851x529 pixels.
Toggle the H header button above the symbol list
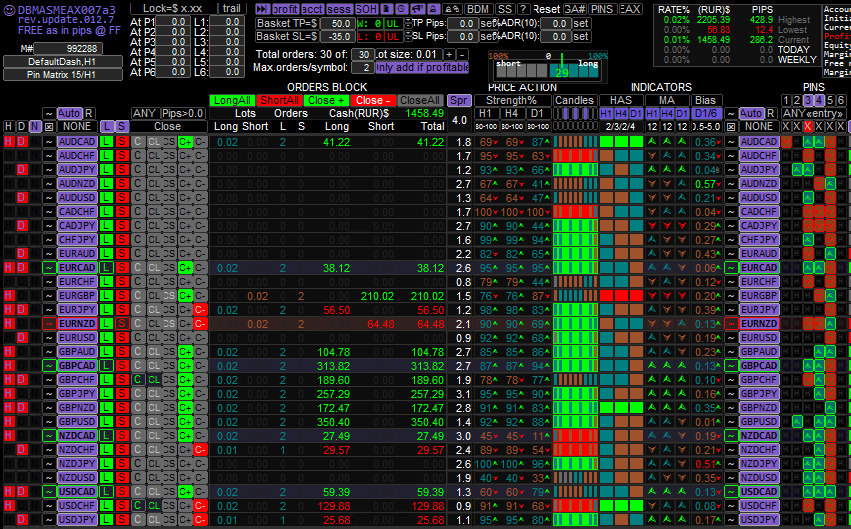point(8,126)
